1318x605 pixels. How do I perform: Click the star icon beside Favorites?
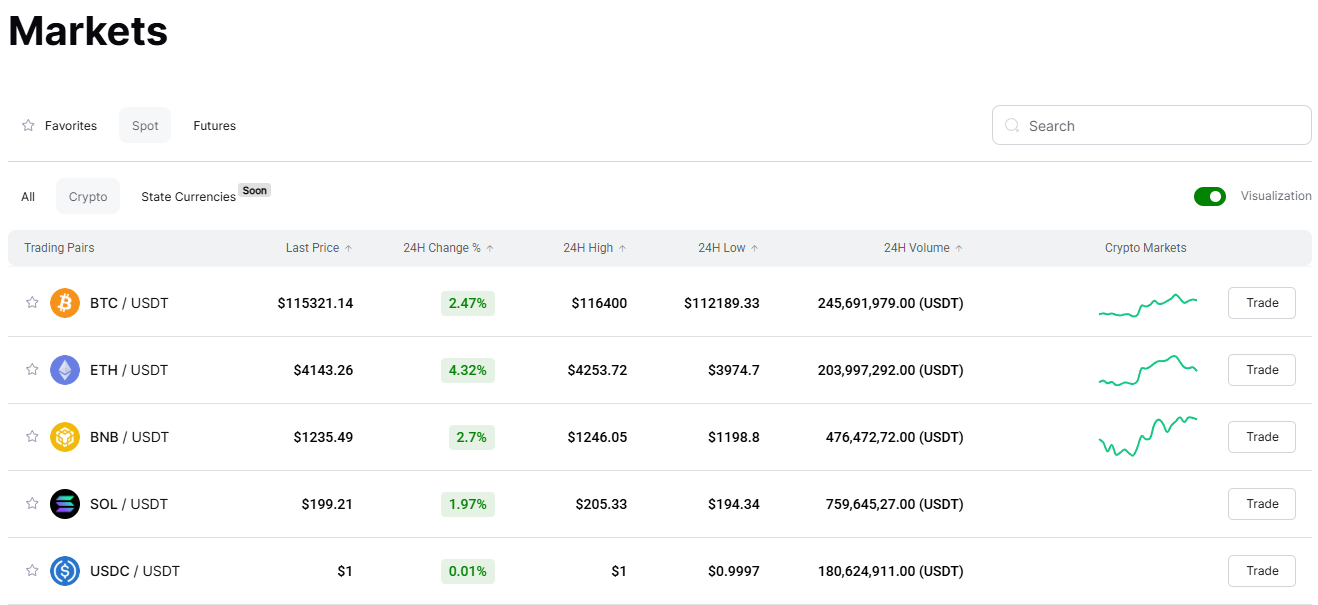coord(28,126)
